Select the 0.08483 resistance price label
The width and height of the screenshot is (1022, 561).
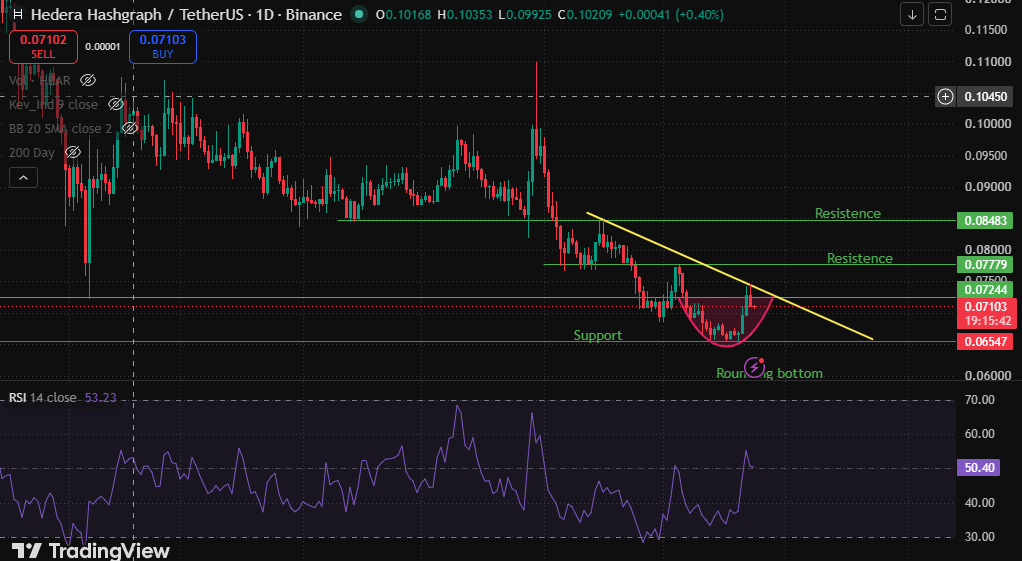coord(986,220)
